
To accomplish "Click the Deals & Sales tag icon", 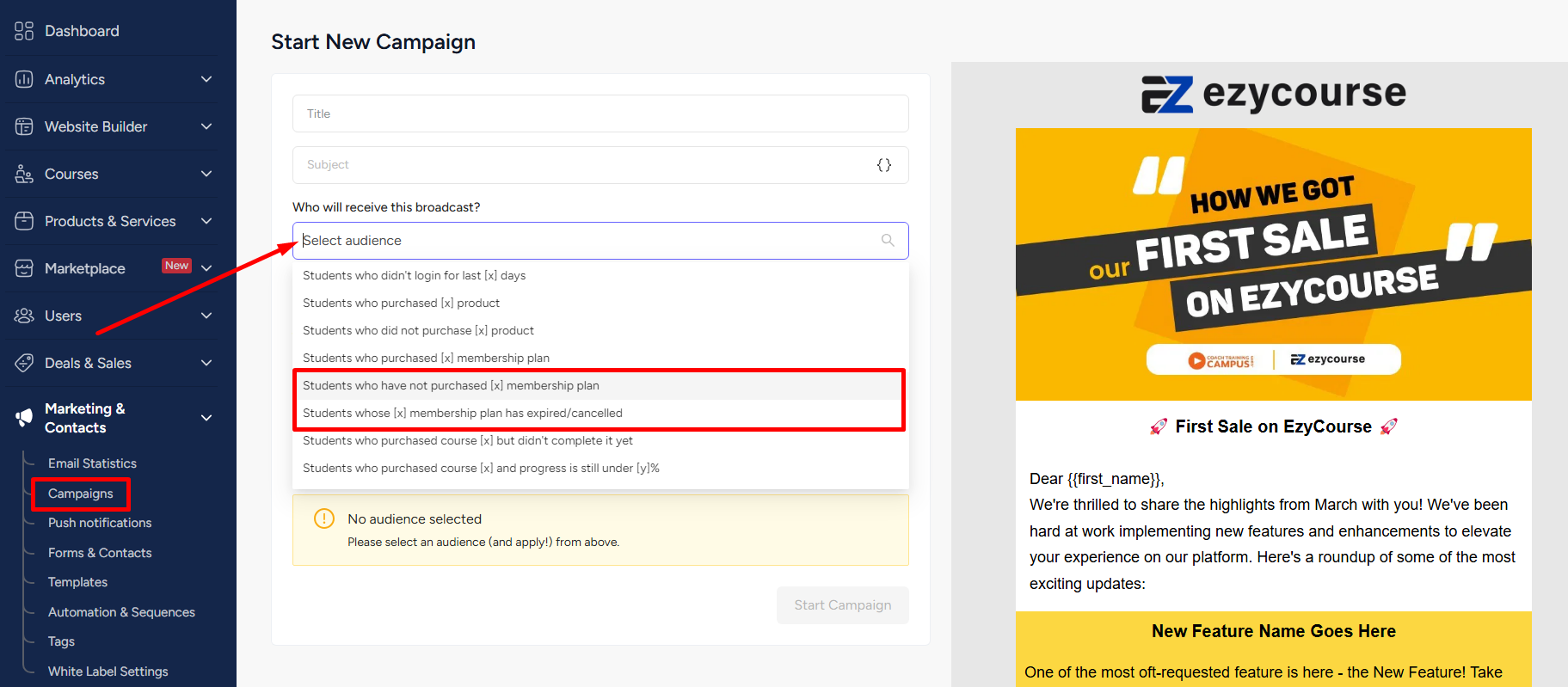I will 24,363.
